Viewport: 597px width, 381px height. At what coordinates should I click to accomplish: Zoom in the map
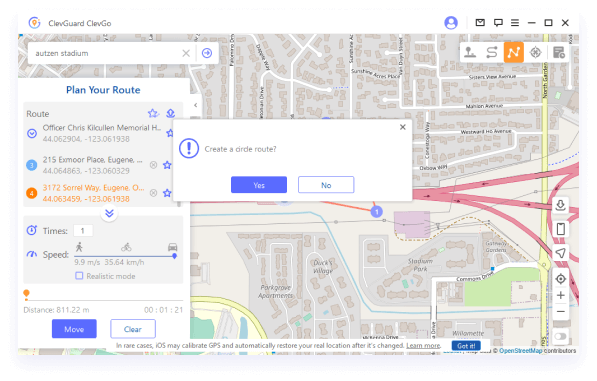click(x=560, y=295)
